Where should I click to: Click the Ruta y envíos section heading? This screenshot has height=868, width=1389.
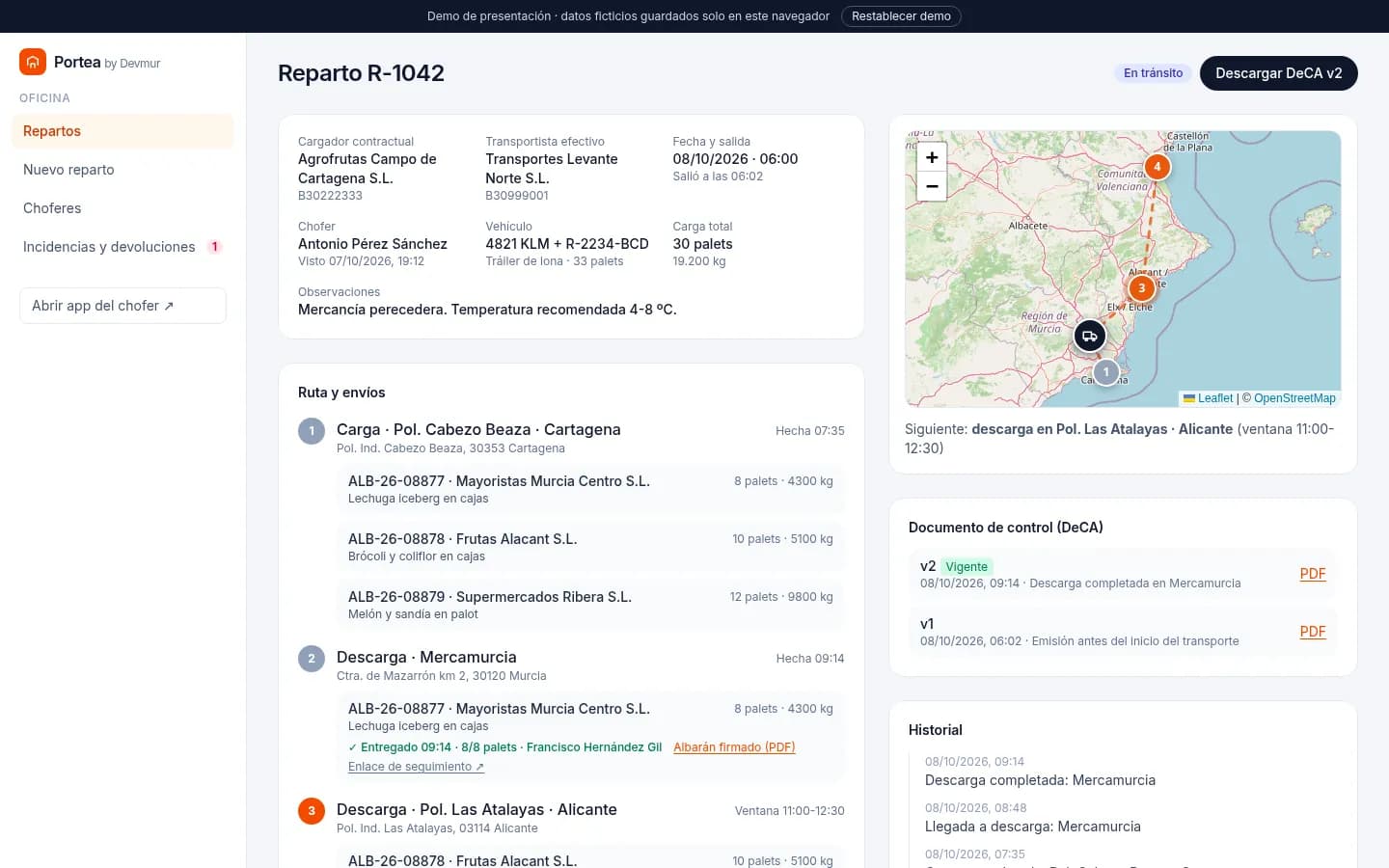(341, 393)
